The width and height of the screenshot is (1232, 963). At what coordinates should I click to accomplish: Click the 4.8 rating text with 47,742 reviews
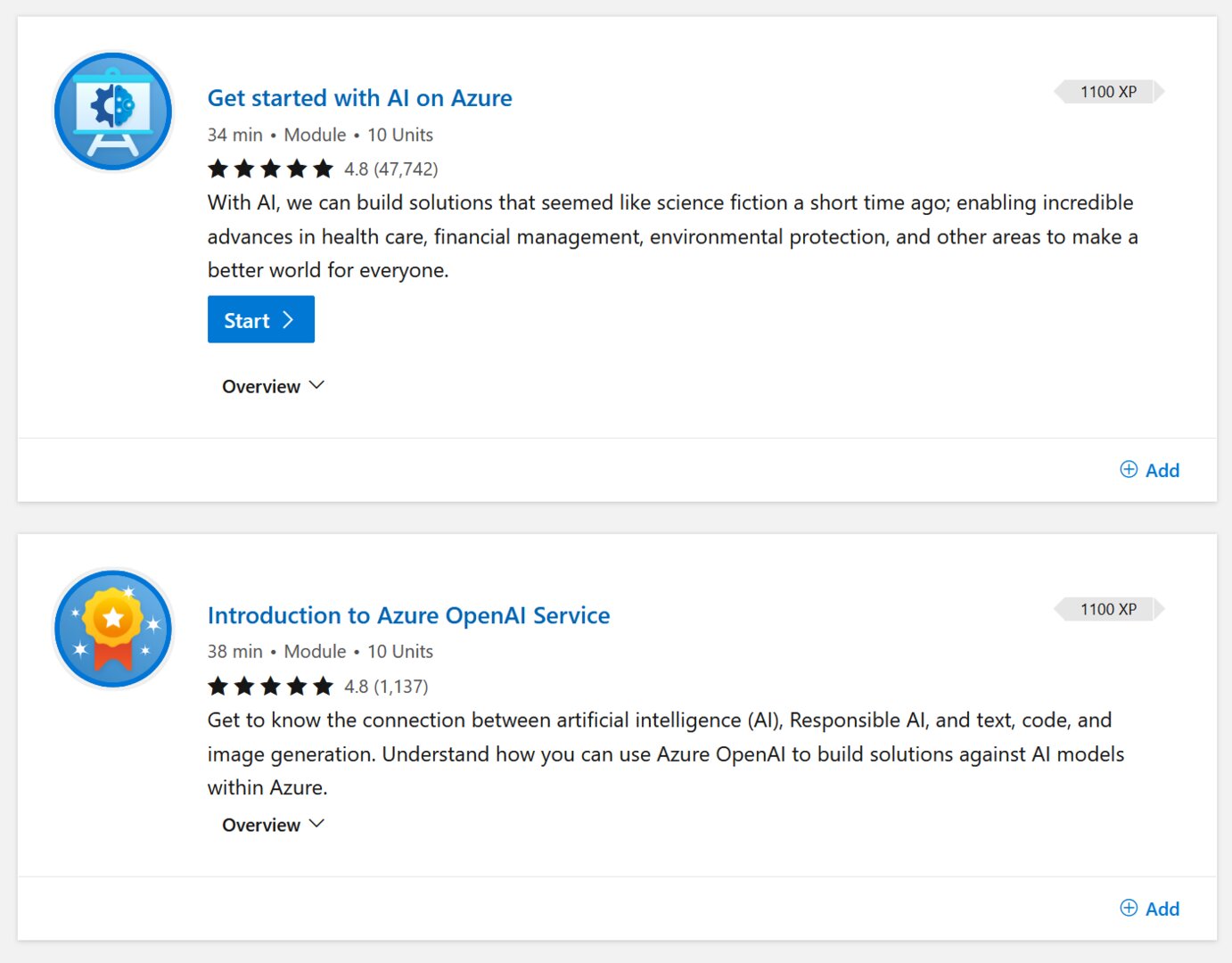pos(390,169)
